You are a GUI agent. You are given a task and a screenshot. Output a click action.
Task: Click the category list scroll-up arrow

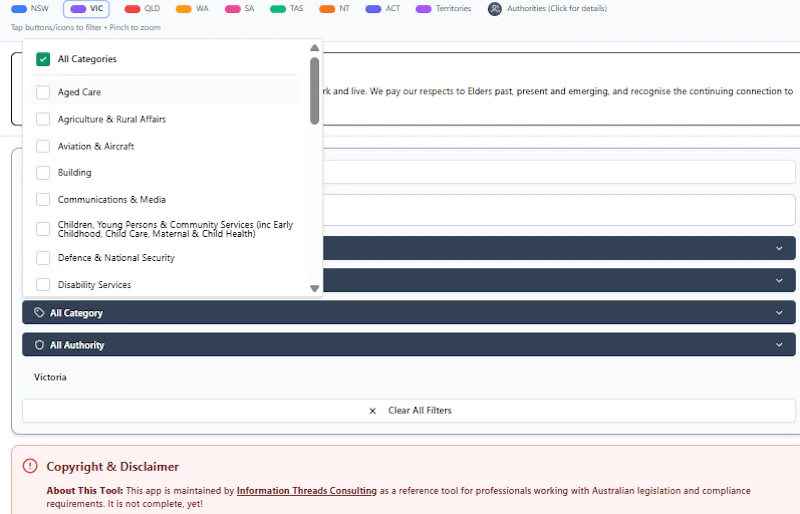[314, 47]
